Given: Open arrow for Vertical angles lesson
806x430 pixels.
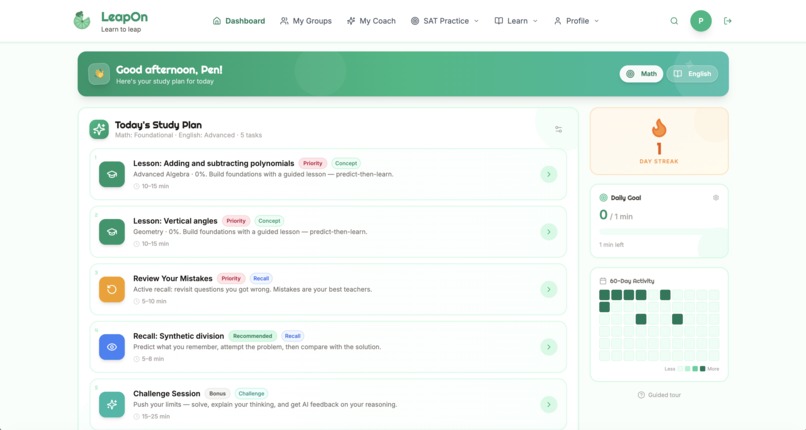Looking at the screenshot, I should [x=548, y=232].
